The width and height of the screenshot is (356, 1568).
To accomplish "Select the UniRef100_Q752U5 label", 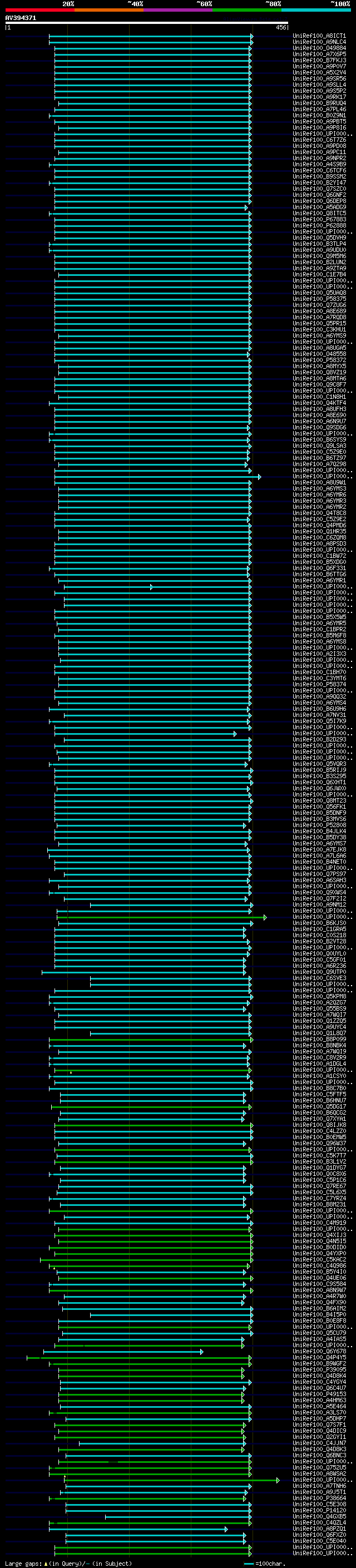I will coord(319,1467).
